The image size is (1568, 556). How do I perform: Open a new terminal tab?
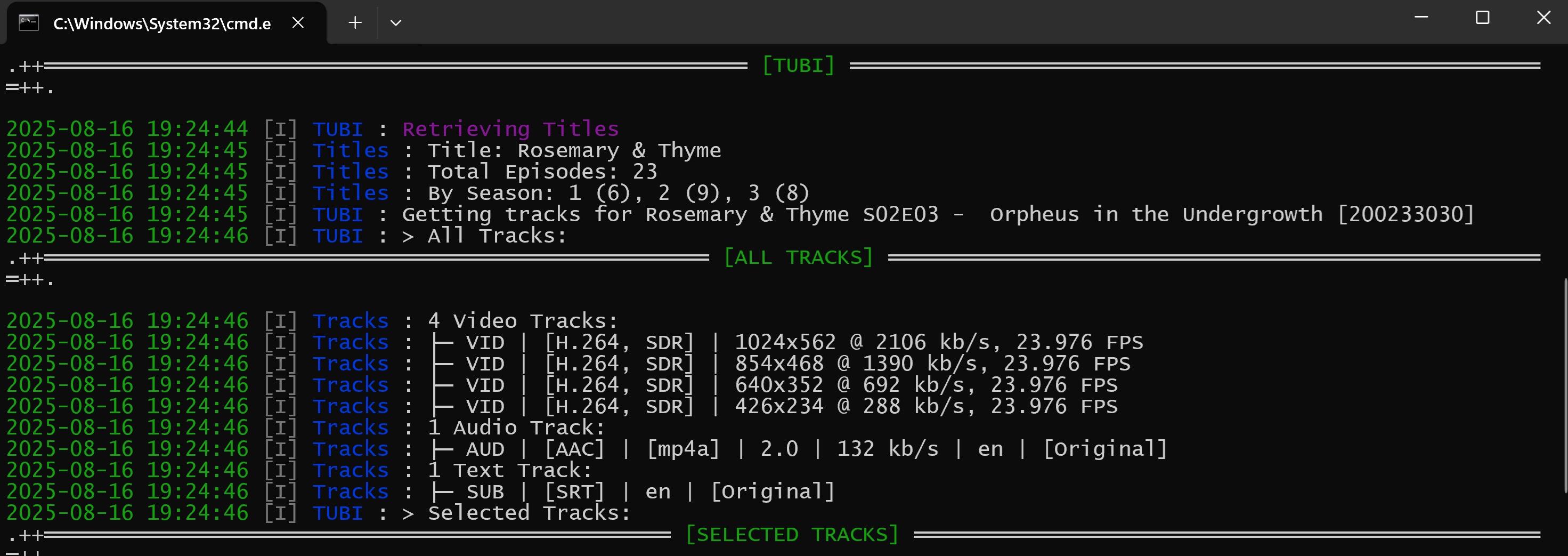click(x=355, y=22)
